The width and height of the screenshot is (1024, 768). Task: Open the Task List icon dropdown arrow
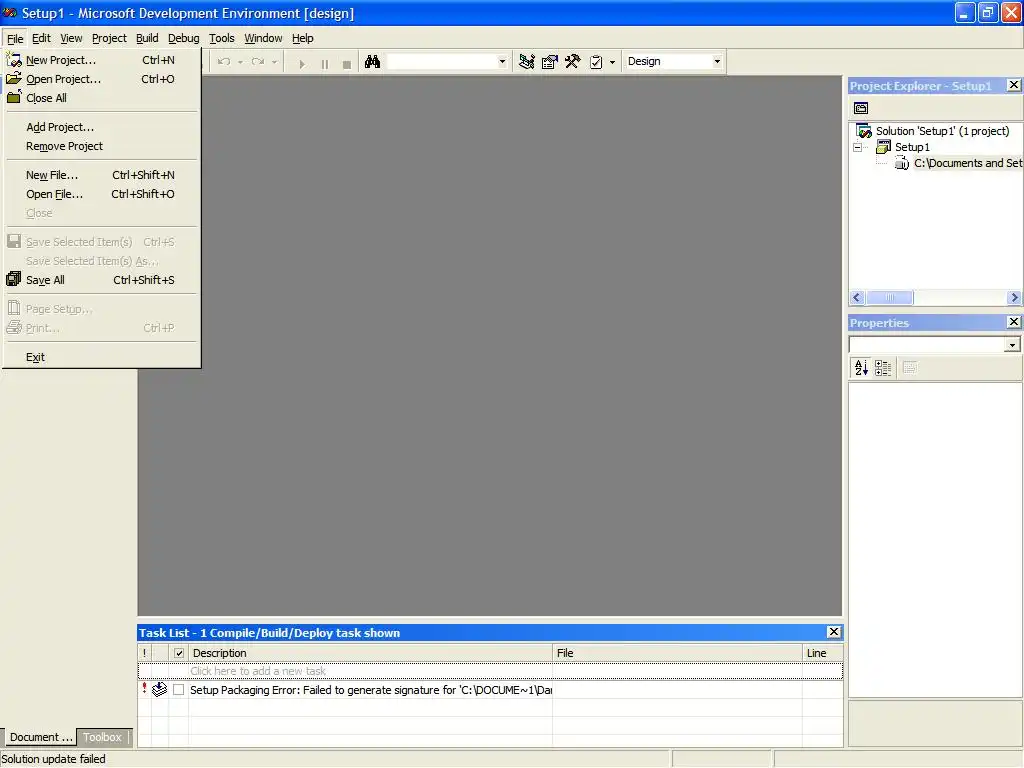[x=612, y=62]
